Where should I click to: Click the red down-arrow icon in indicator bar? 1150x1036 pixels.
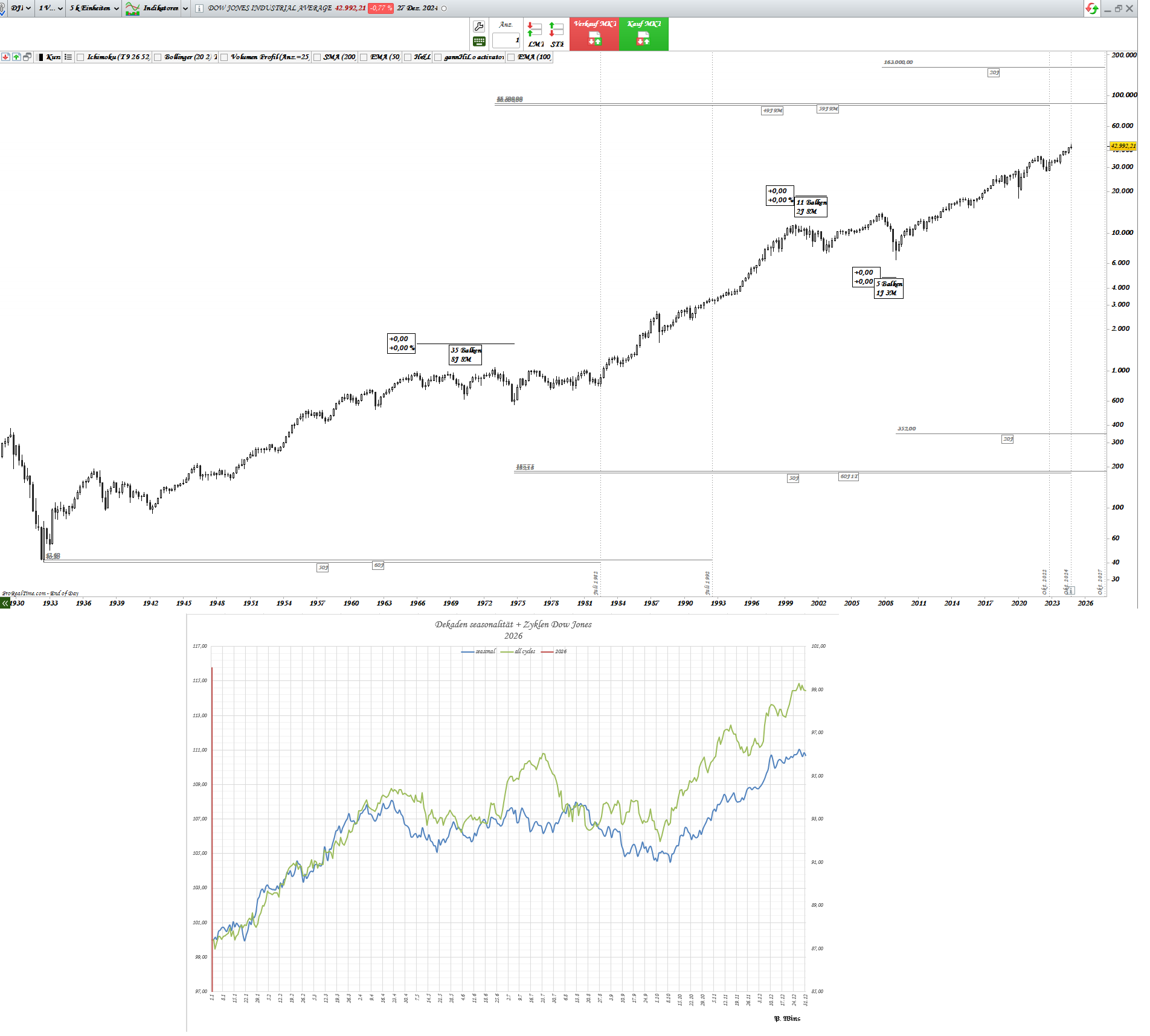tap(5, 57)
